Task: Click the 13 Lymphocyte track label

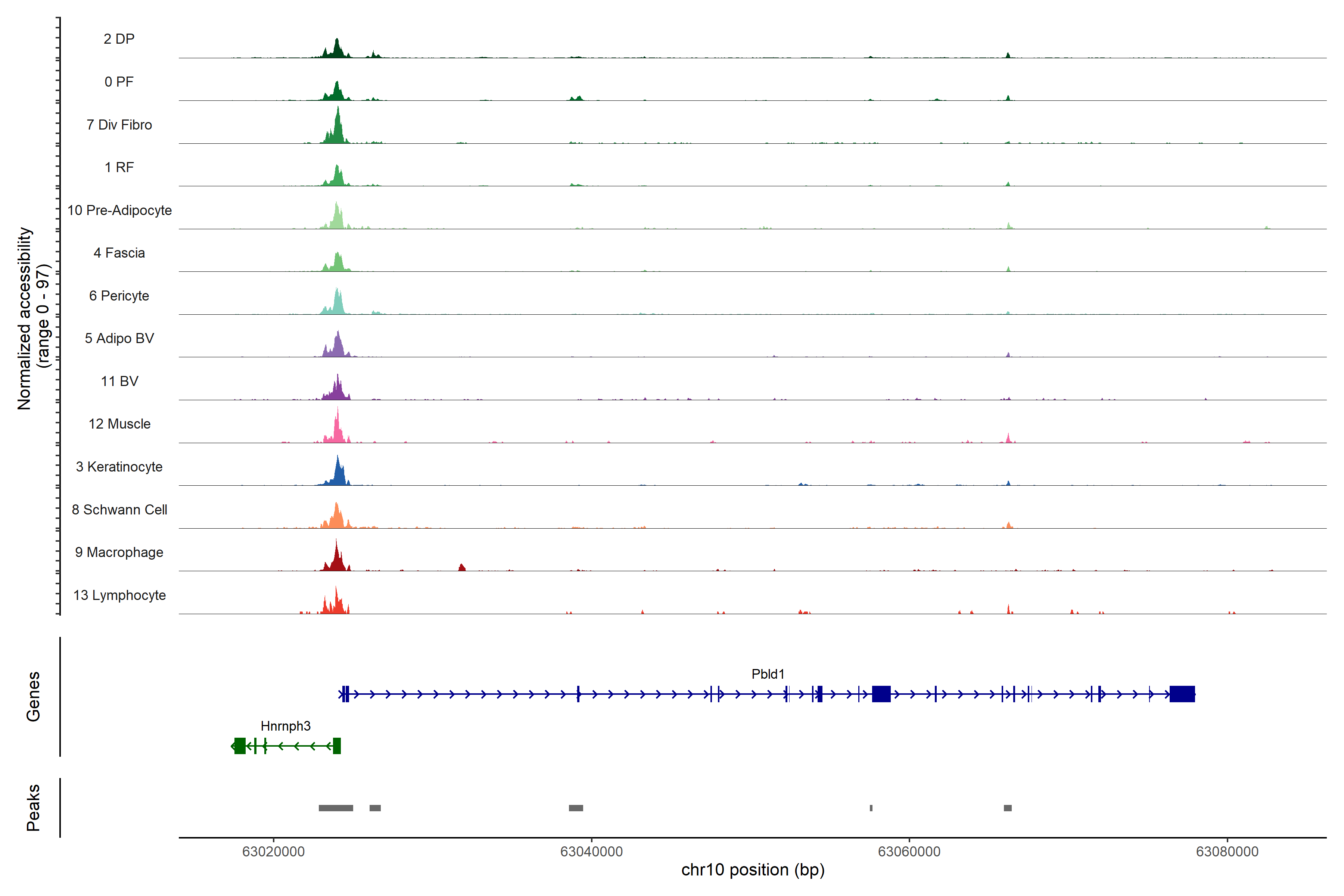Action: pos(119,595)
